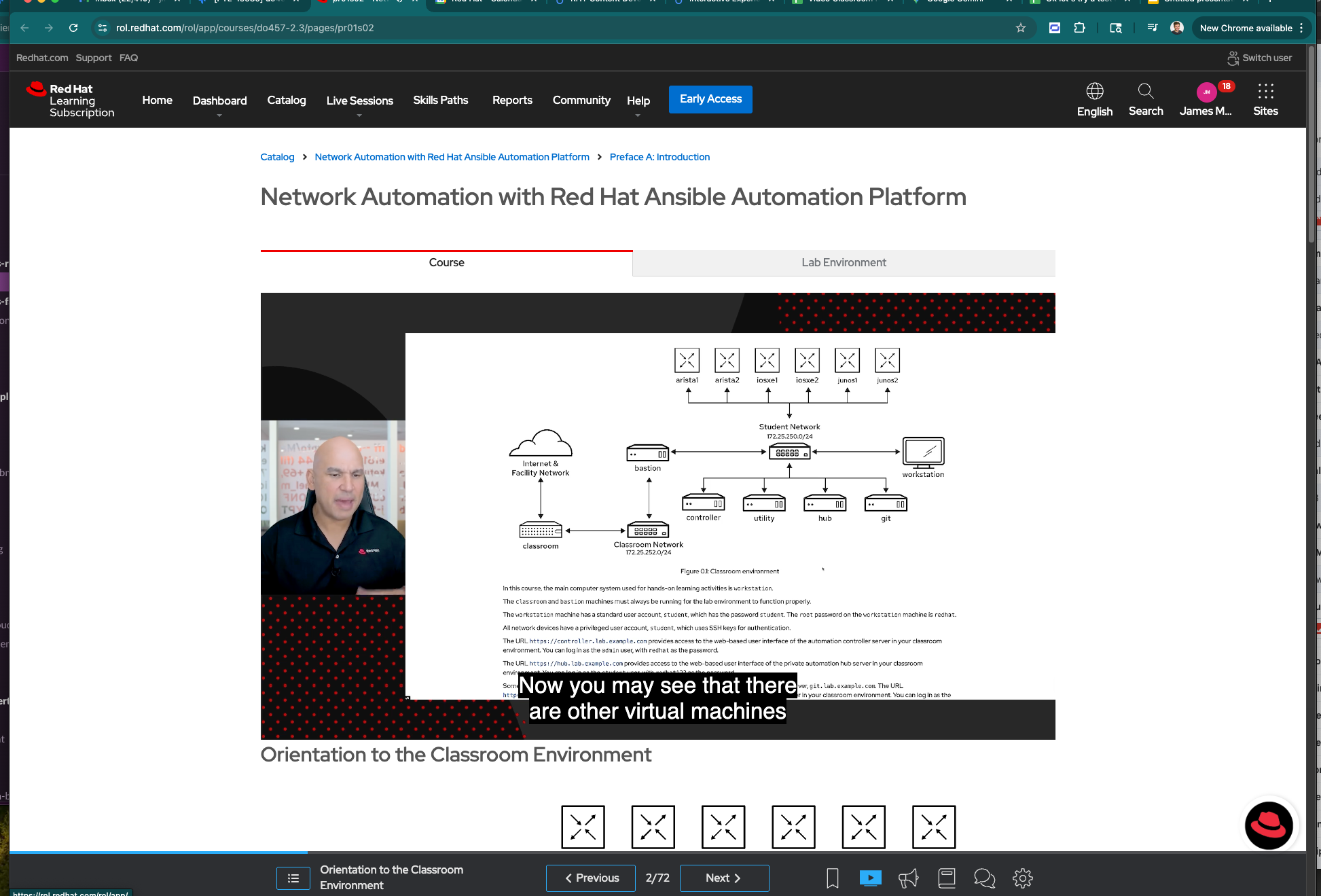Change language with the English globe selector

[1094, 99]
